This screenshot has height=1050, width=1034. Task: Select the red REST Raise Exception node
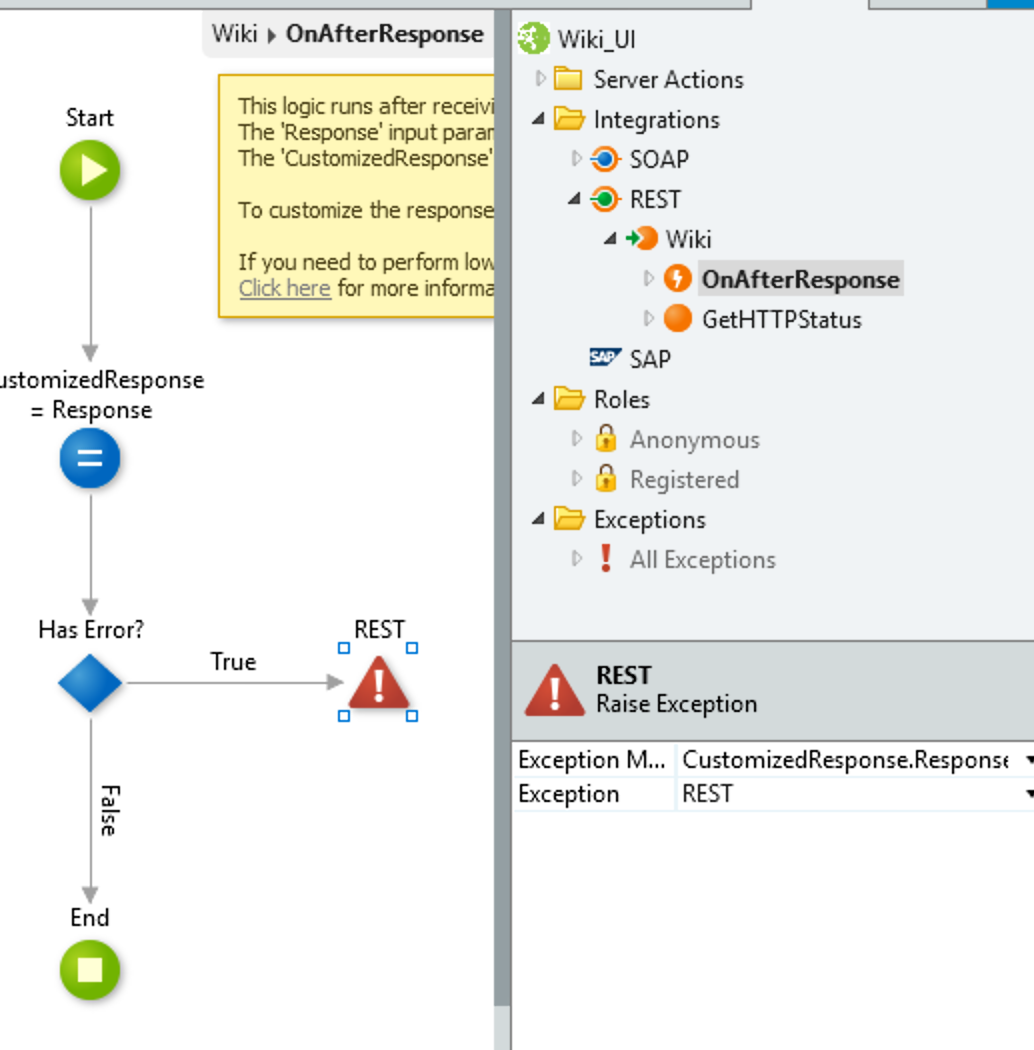(378, 683)
